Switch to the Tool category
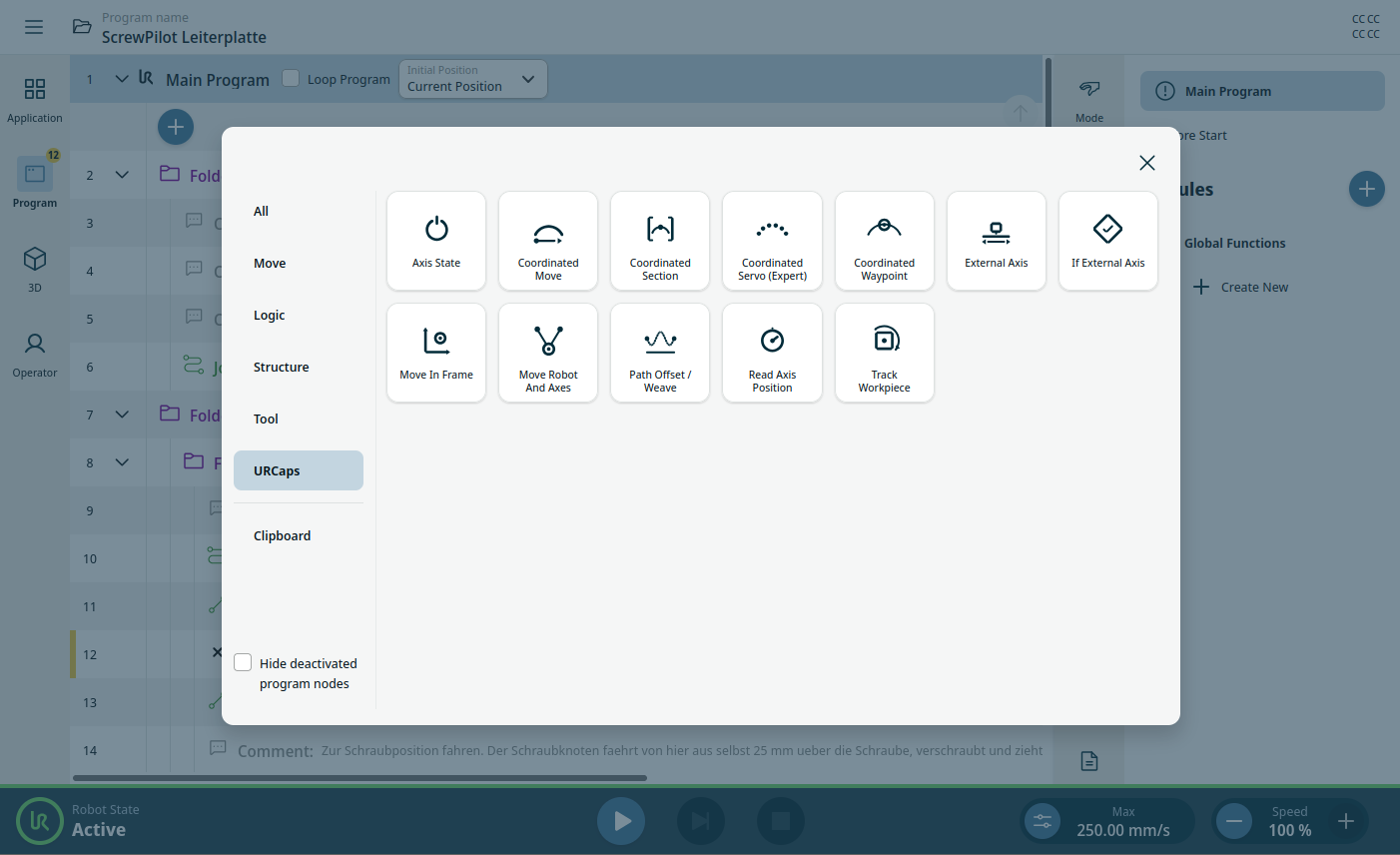The width and height of the screenshot is (1400, 855). (299, 419)
